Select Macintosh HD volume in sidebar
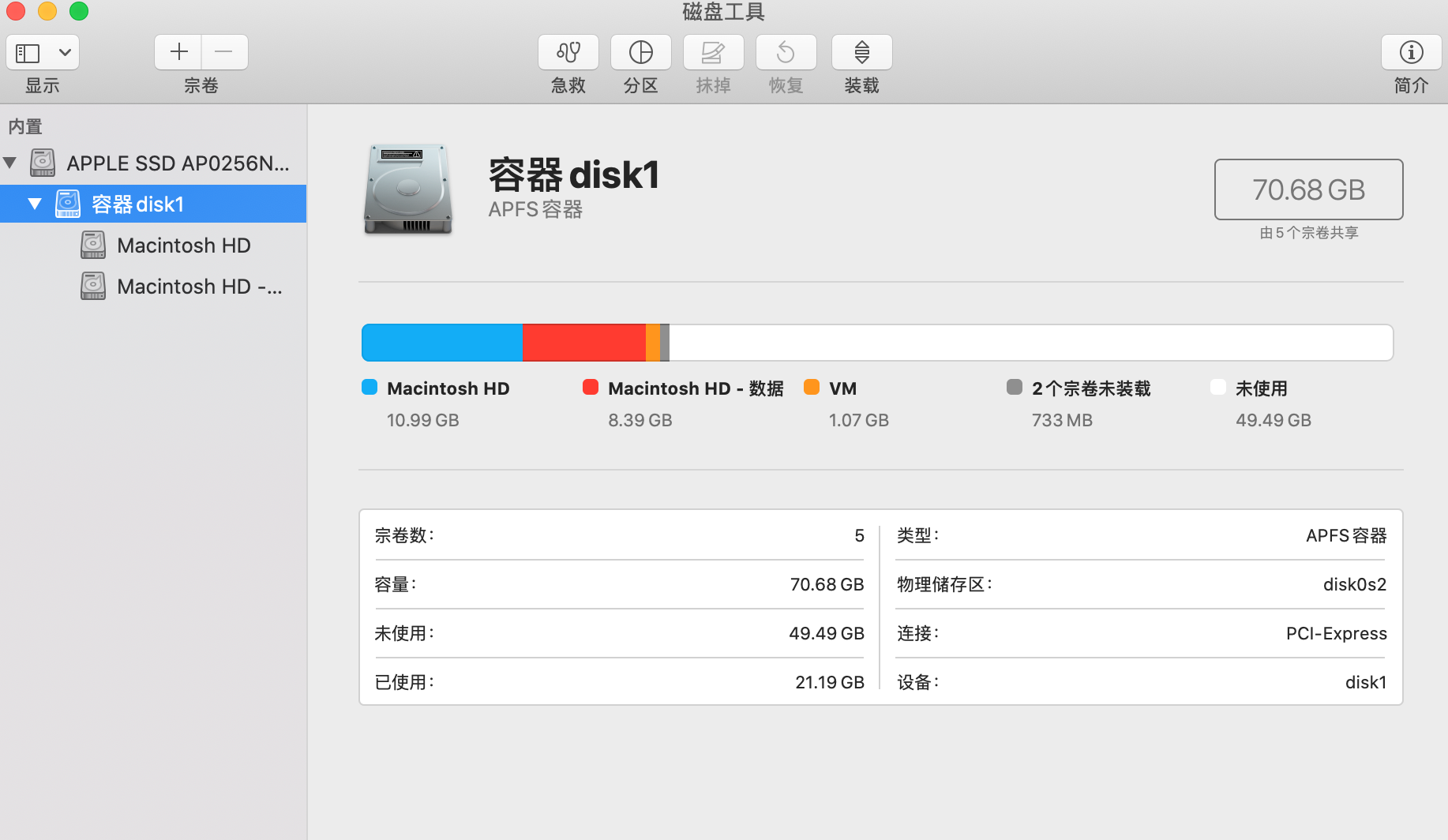1448x840 pixels. point(183,246)
